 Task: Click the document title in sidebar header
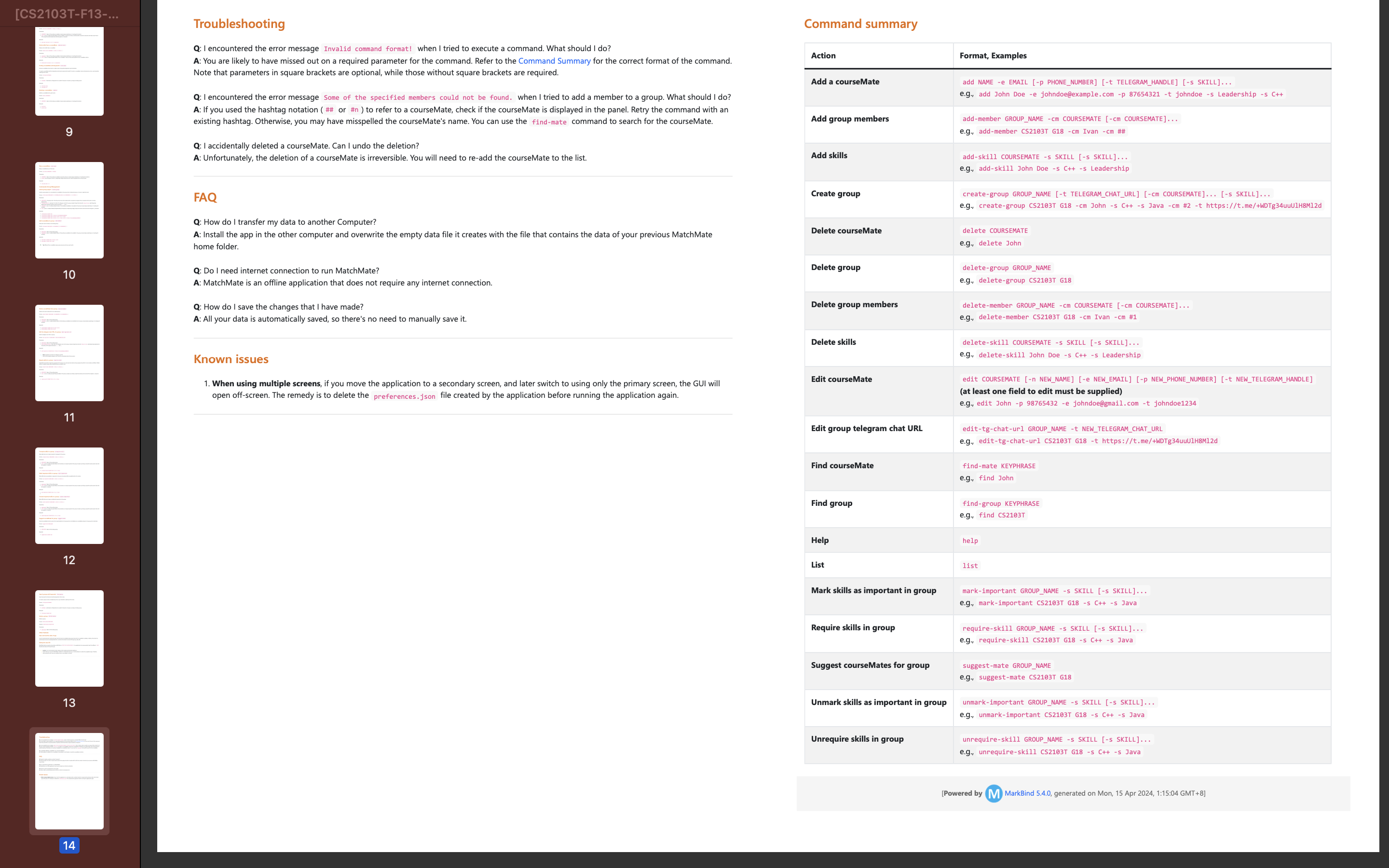coord(67,14)
